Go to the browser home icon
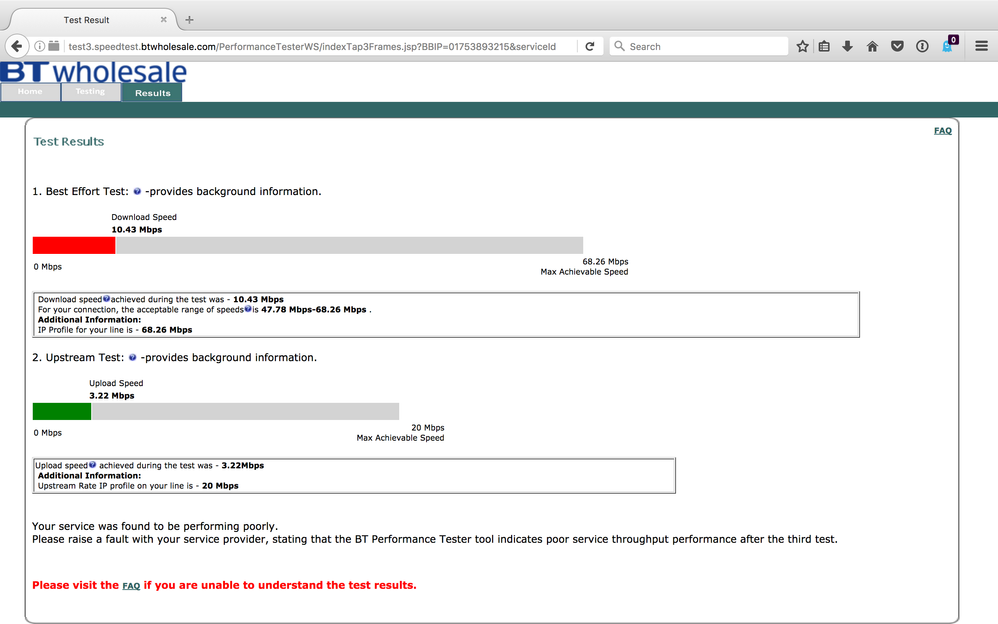Screen dimensions: 998x624 click(872, 46)
